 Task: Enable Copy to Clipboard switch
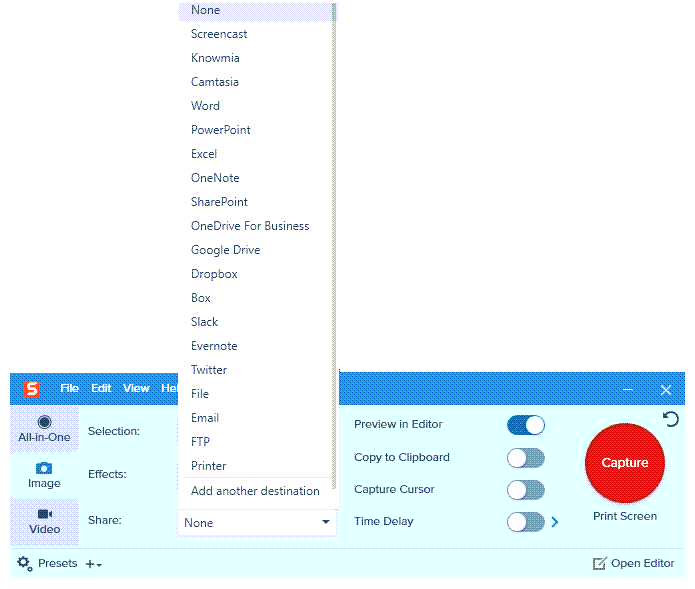pos(526,458)
